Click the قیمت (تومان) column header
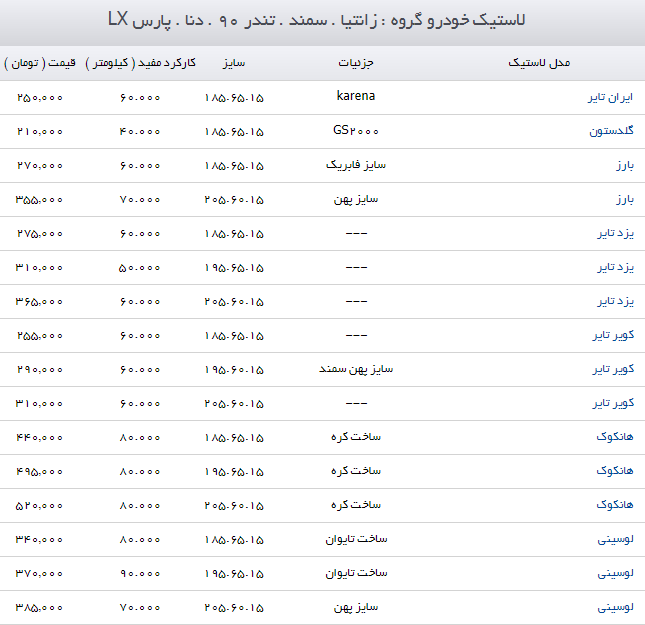The width and height of the screenshot is (645, 625). [x=40, y=63]
